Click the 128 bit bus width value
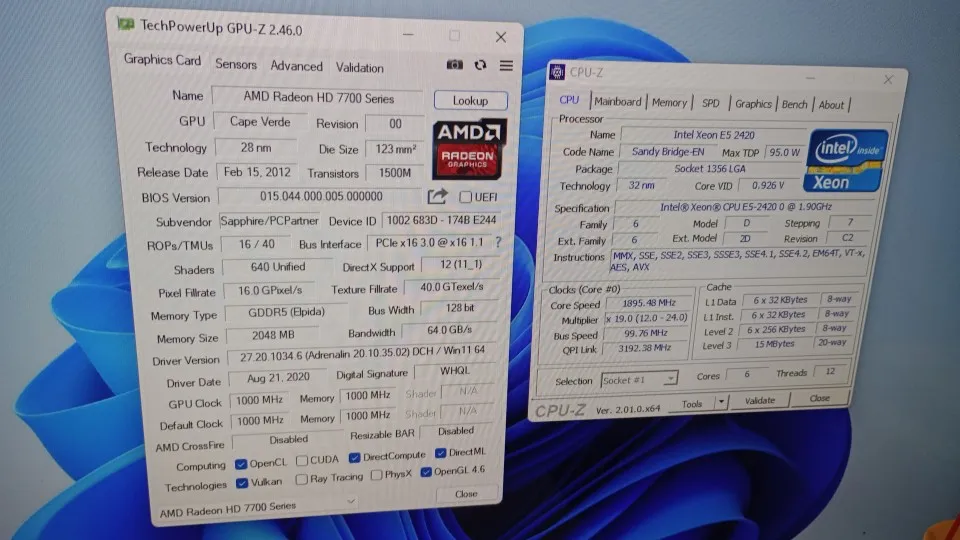This screenshot has width=960, height=540. [x=459, y=308]
